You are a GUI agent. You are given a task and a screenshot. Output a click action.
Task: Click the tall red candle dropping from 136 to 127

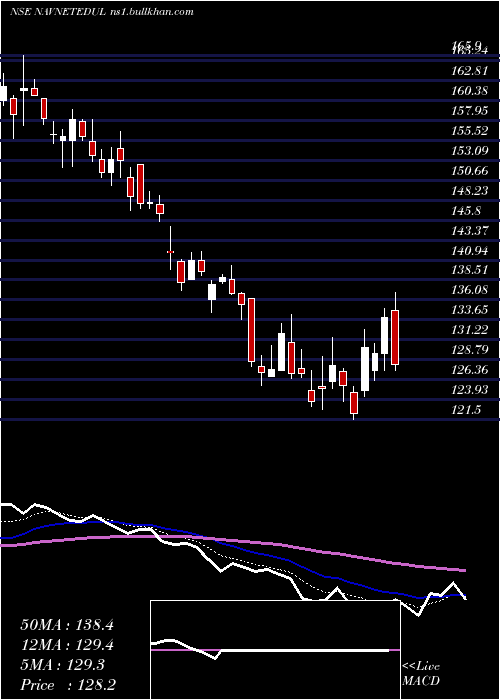(251, 330)
